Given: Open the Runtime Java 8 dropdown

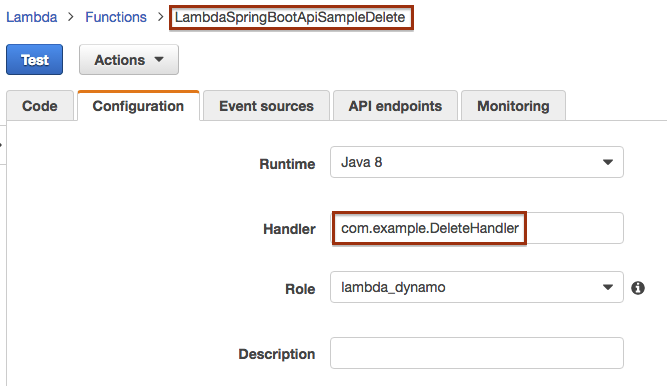Looking at the screenshot, I should [x=477, y=162].
